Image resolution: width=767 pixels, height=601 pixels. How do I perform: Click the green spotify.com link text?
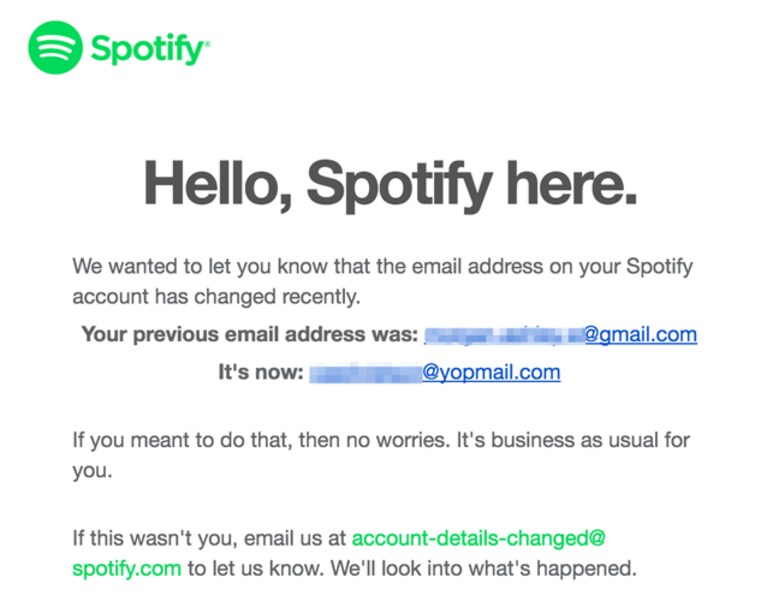(127, 569)
